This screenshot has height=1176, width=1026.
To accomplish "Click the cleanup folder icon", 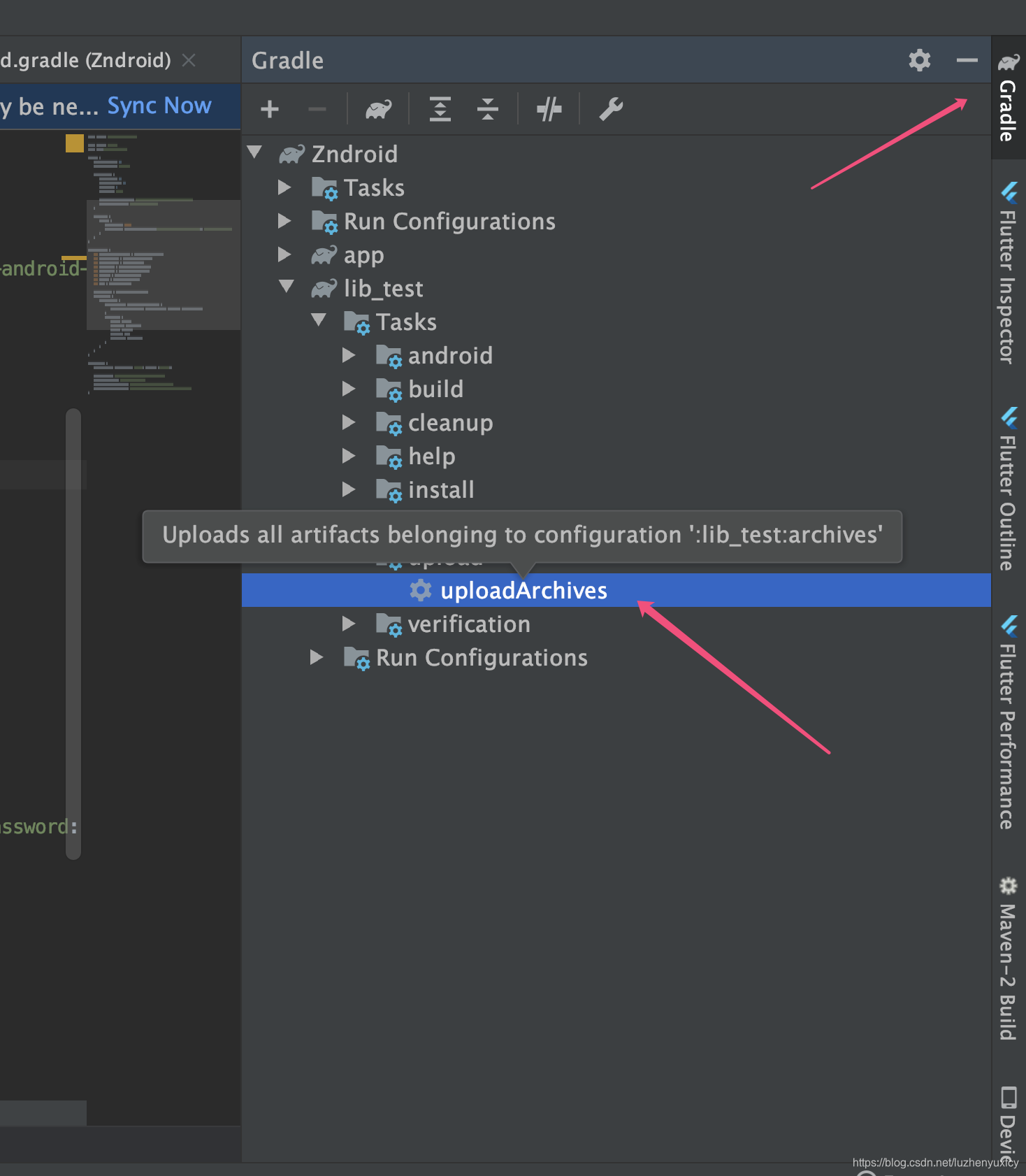I will tap(389, 423).
